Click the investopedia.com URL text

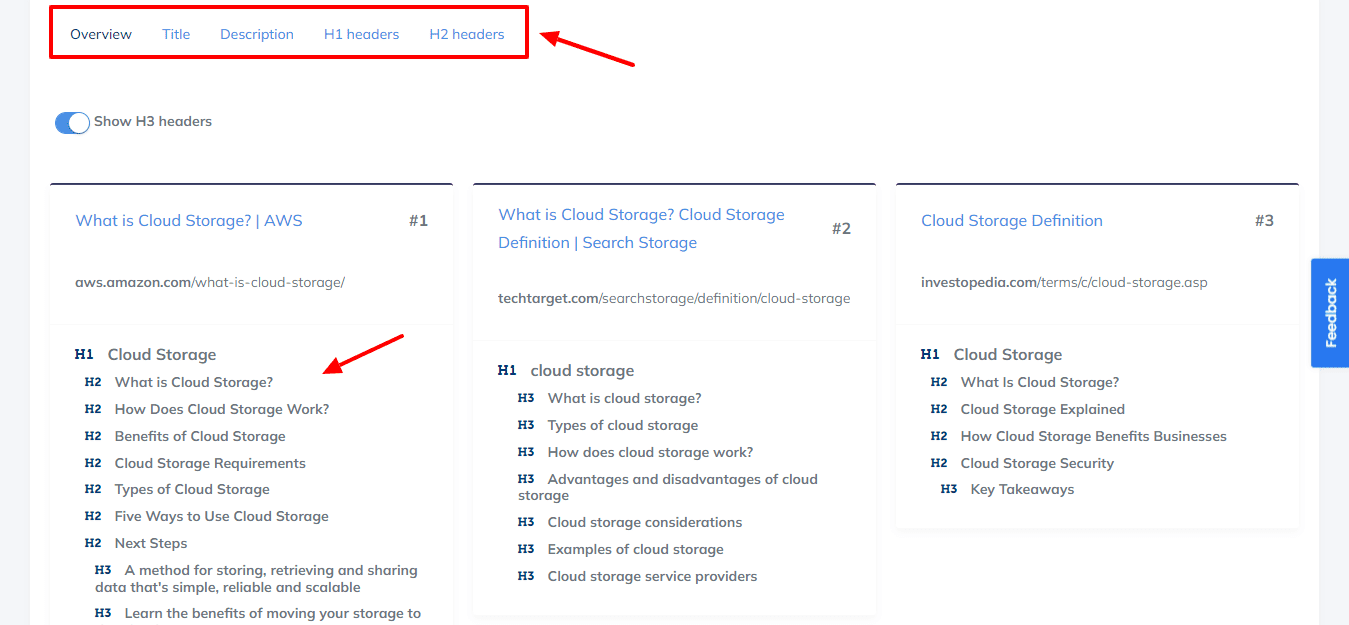point(1064,283)
